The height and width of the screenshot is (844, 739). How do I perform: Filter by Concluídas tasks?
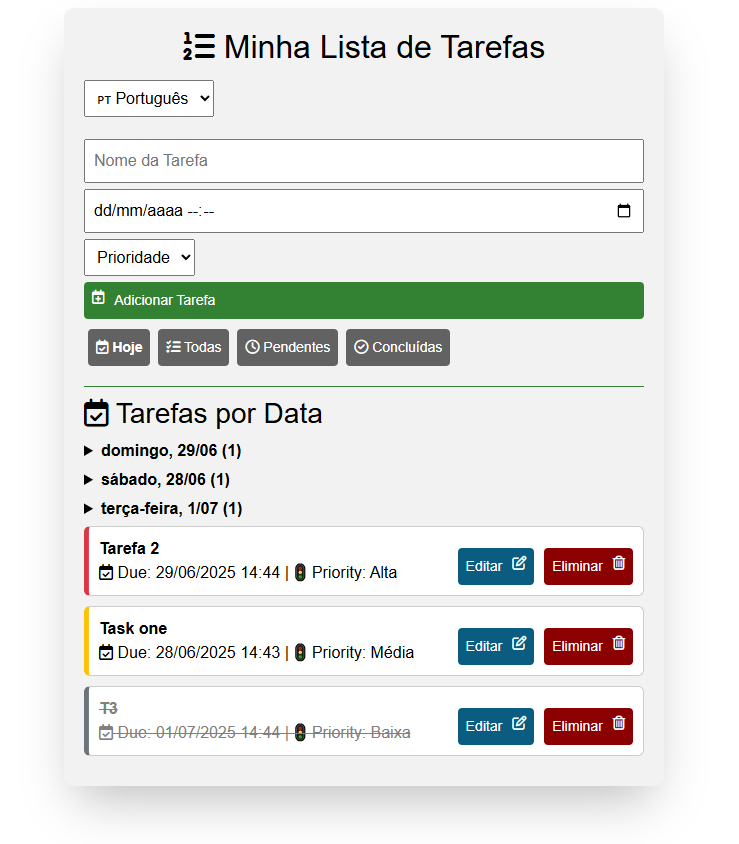[398, 347]
